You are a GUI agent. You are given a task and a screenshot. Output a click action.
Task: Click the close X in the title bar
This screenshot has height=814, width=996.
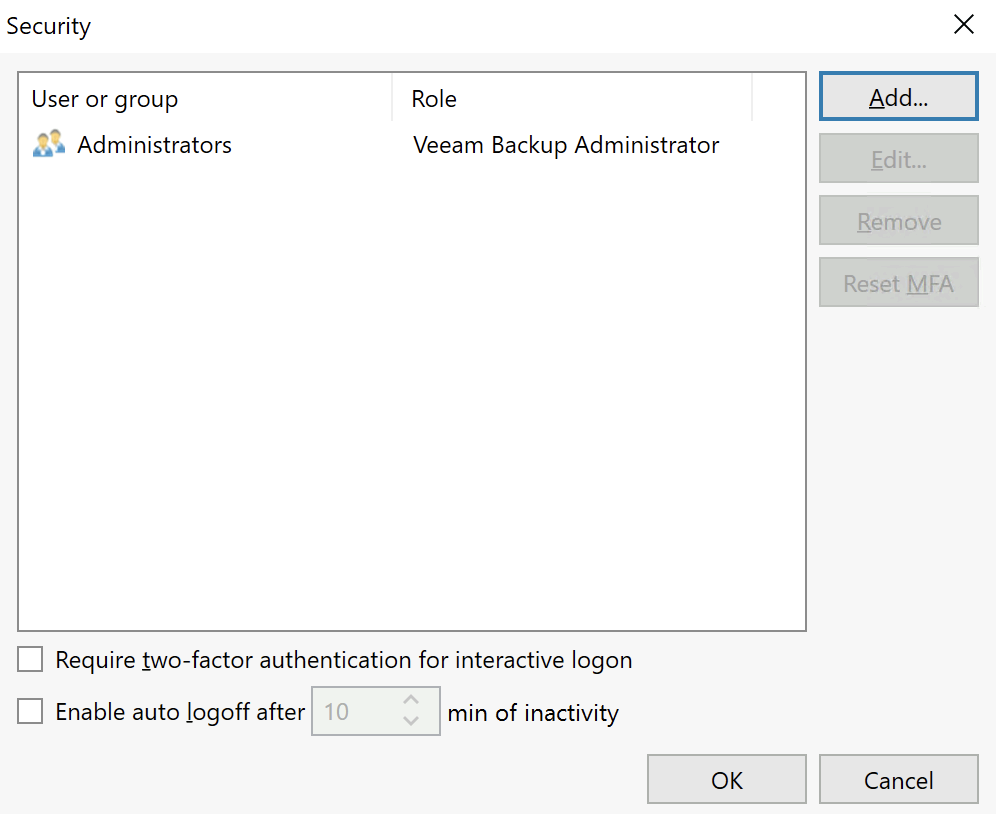tap(963, 24)
